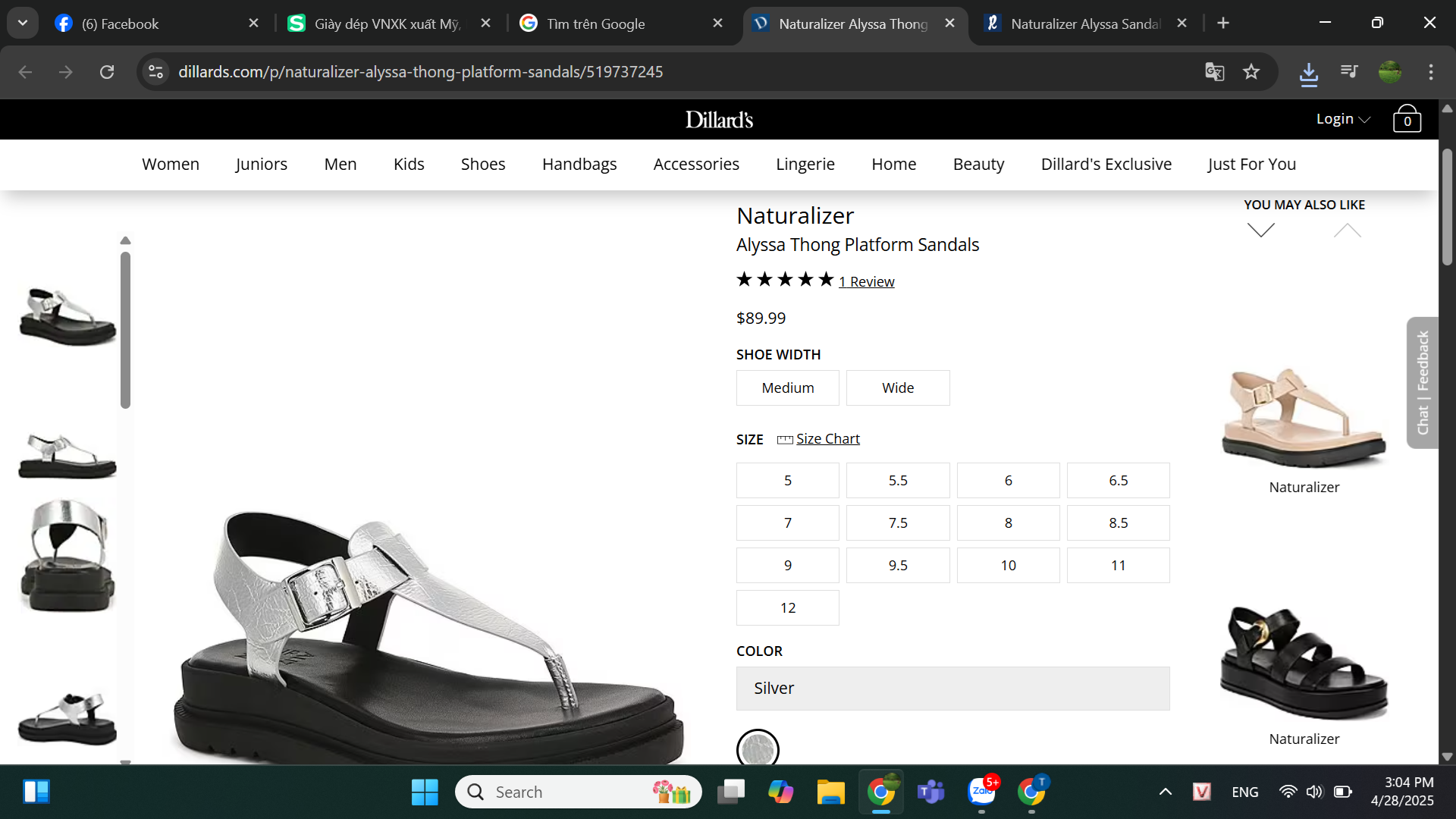Switch to Naturalizer Alyssa Sandal tab
Screen dimensions: 1456x819
coord(1084,24)
